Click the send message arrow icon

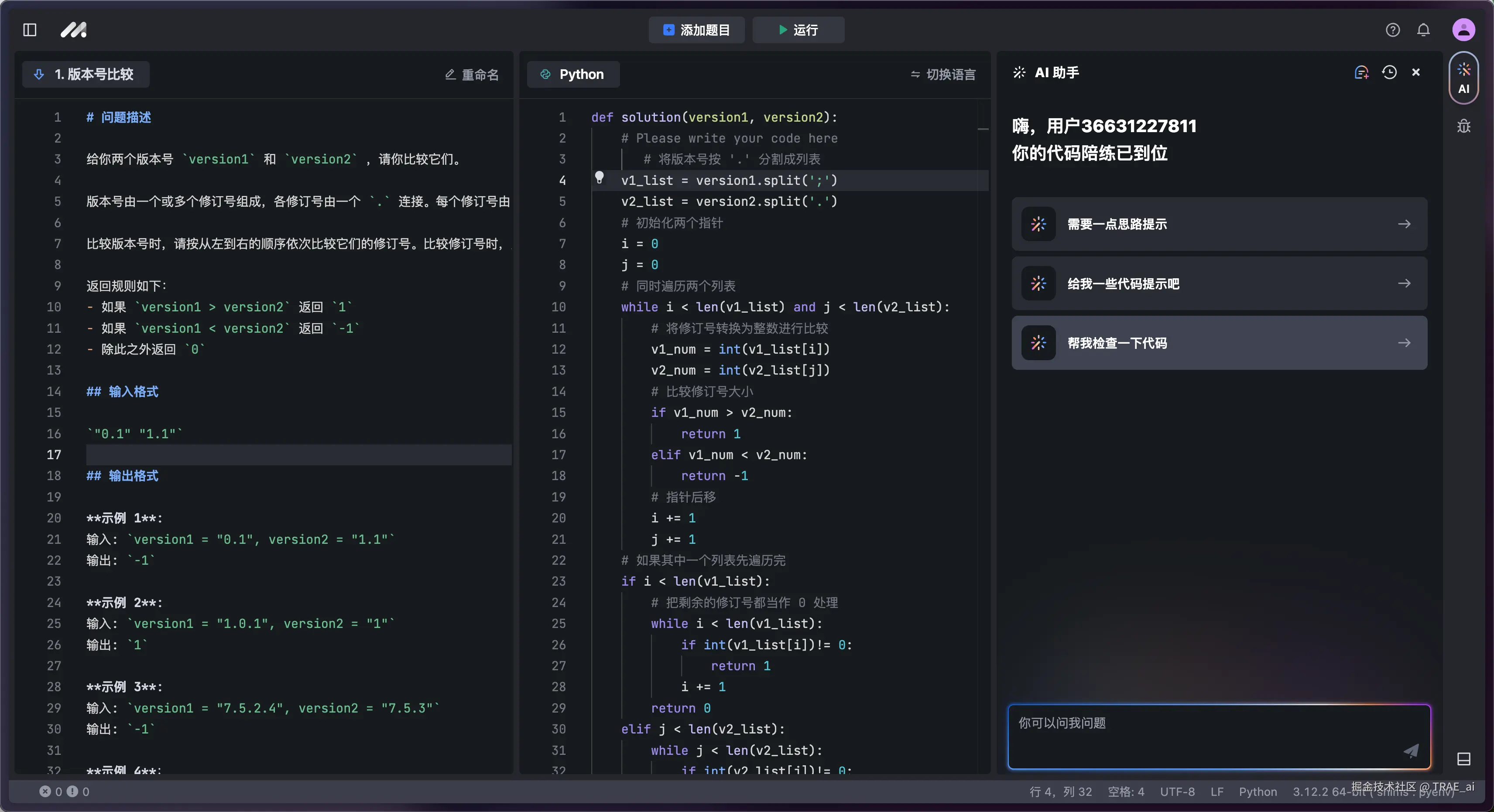click(x=1411, y=751)
